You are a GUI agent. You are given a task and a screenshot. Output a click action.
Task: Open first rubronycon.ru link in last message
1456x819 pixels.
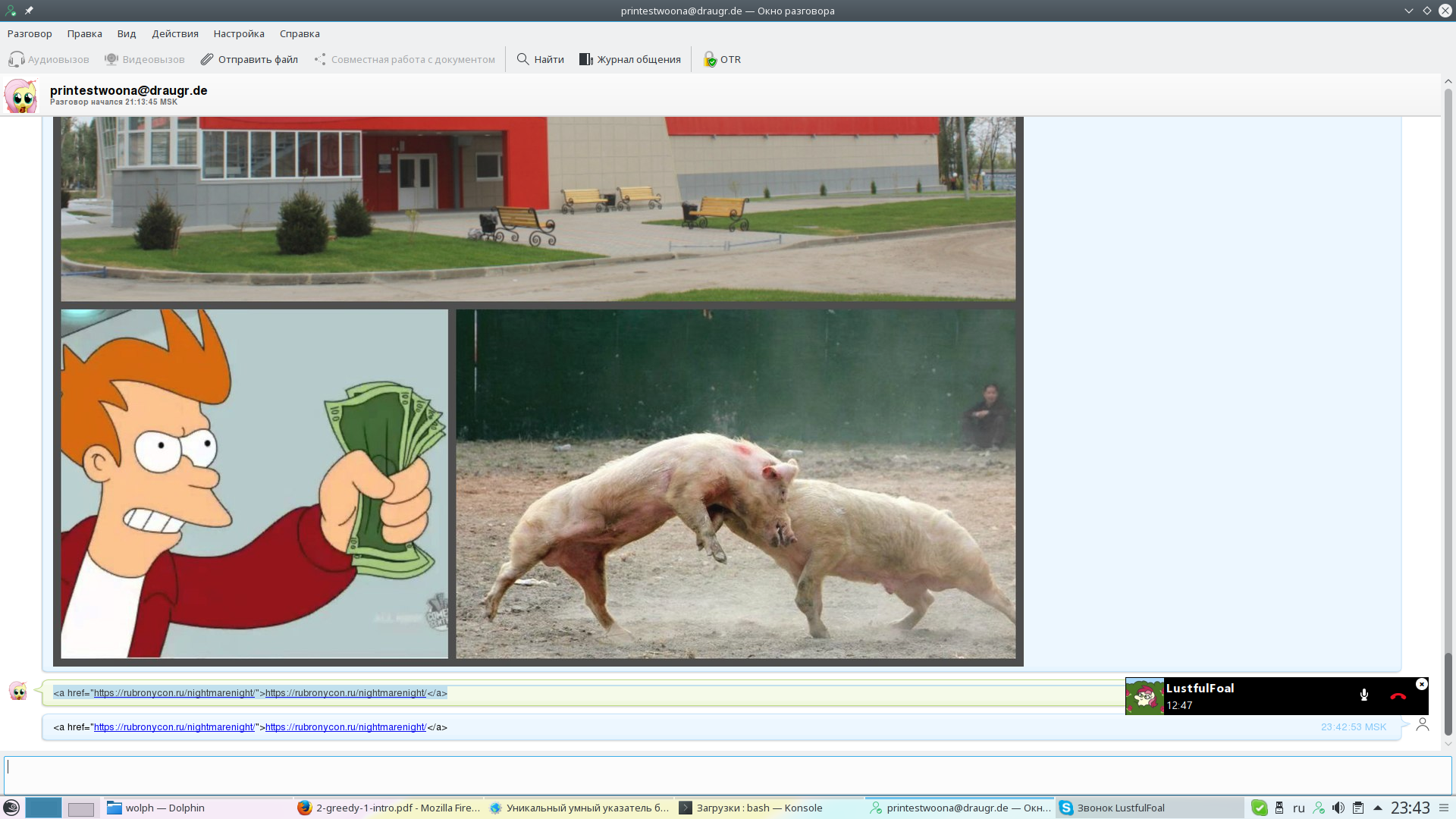pos(174,727)
